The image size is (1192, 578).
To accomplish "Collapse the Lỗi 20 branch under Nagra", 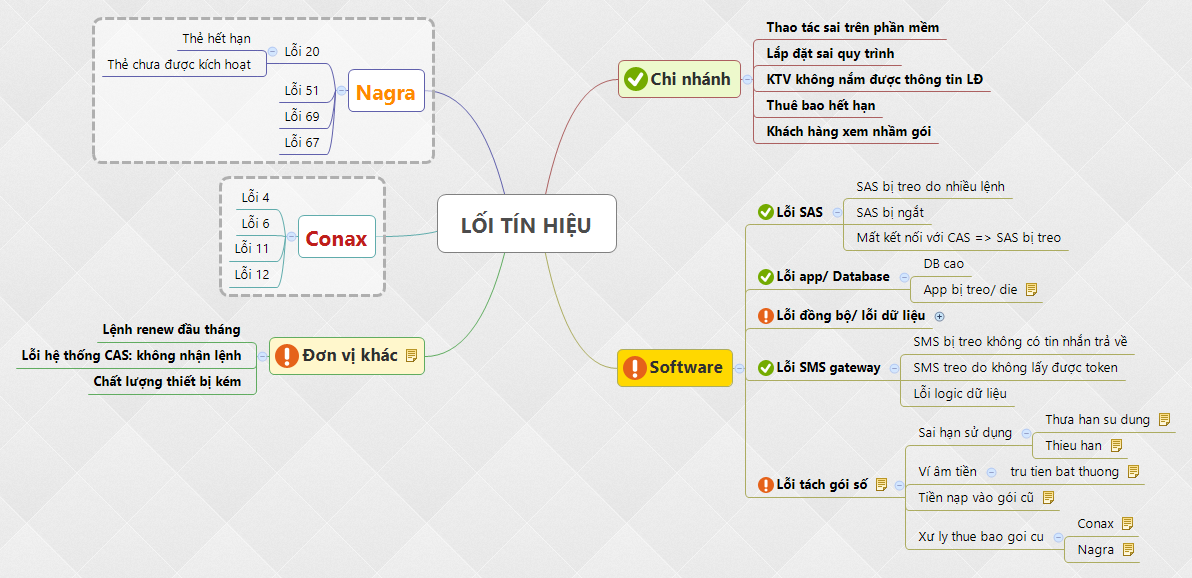I will pos(272,51).
